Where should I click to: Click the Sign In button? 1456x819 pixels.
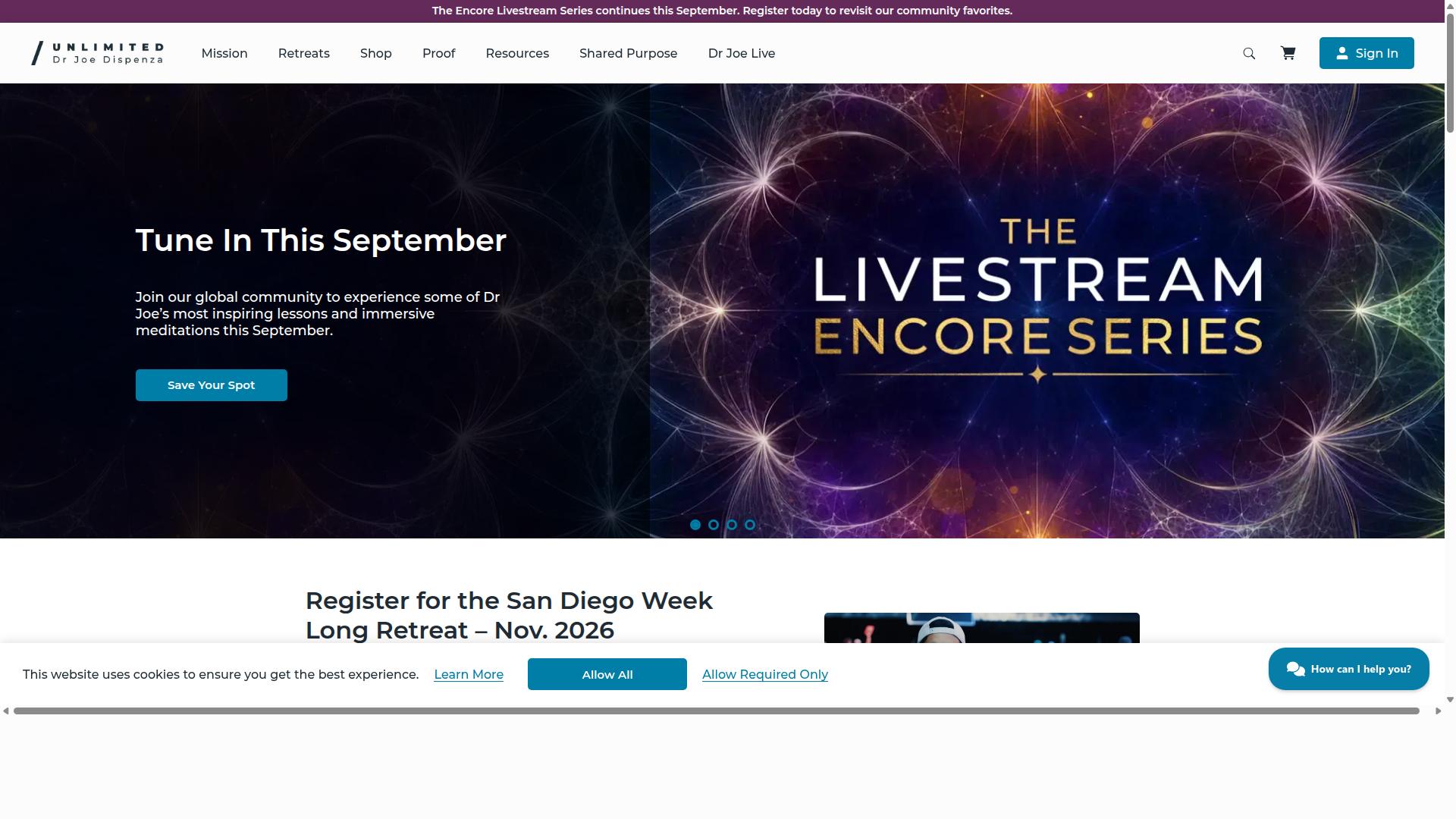[x=1367, y=53]
